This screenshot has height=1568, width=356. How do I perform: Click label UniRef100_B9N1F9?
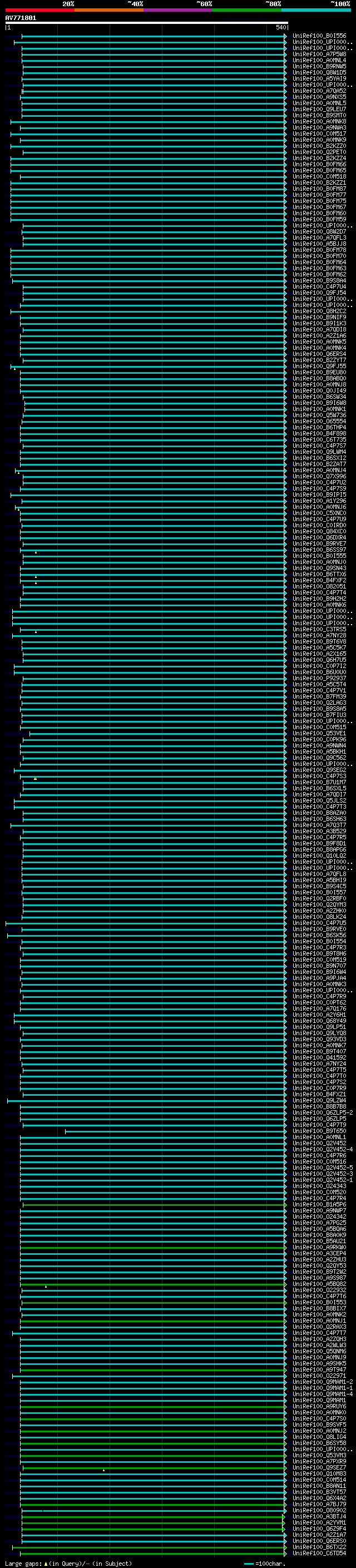(x=319, y=318)
